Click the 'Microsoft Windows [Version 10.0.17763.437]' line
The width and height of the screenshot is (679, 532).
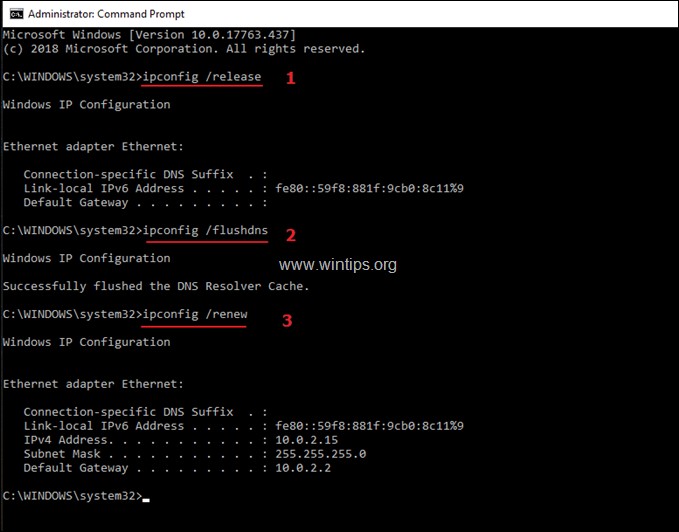(x=149, y=35)
